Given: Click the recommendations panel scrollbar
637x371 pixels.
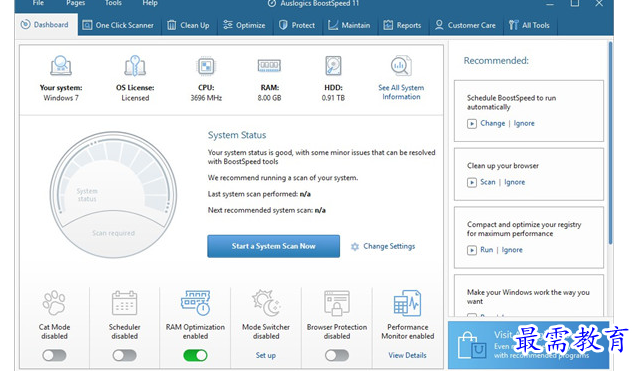Looking at the screenshot, I should point(610,143).
